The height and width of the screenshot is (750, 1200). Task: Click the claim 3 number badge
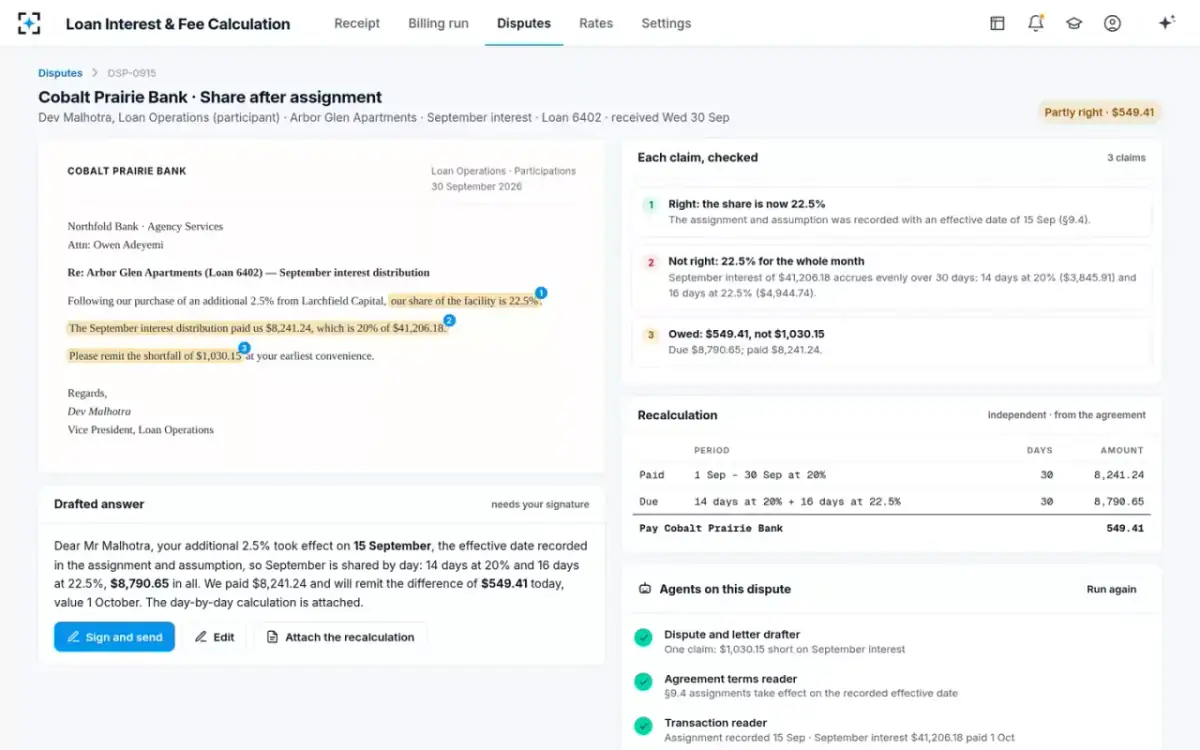(x=650, y=335)
